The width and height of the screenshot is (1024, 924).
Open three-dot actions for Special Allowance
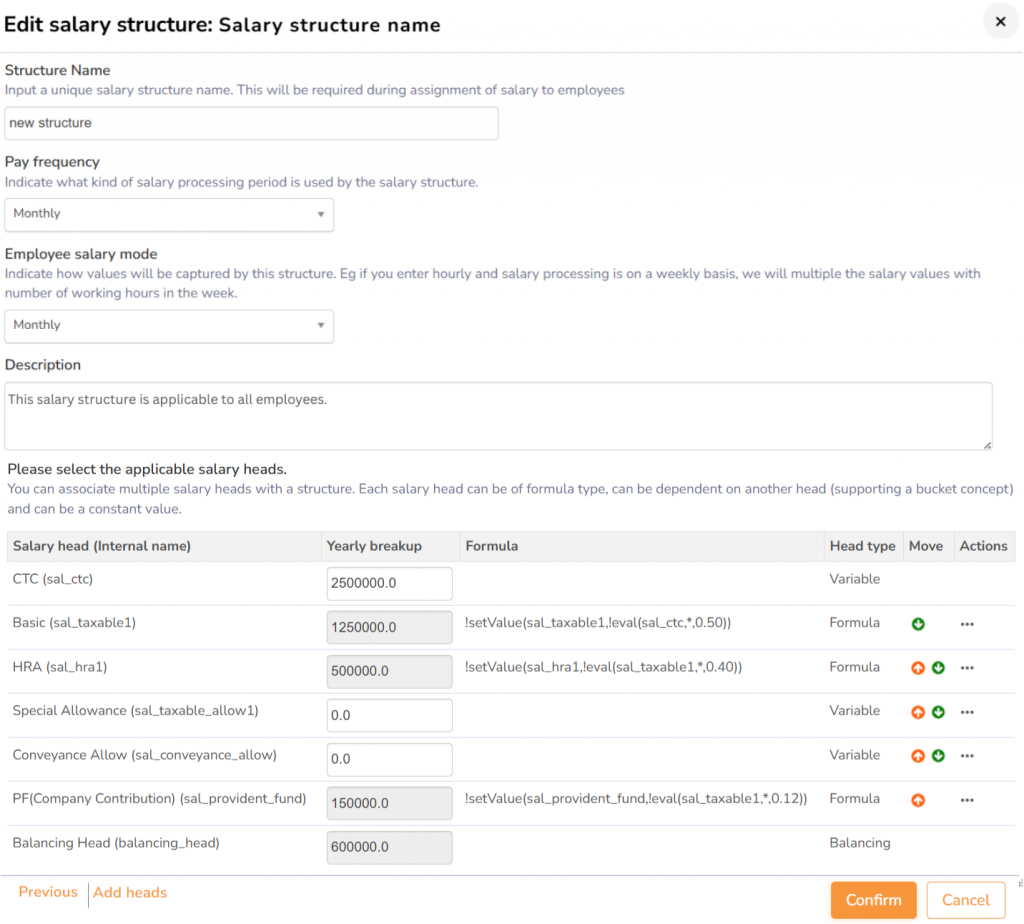(966, 712)
